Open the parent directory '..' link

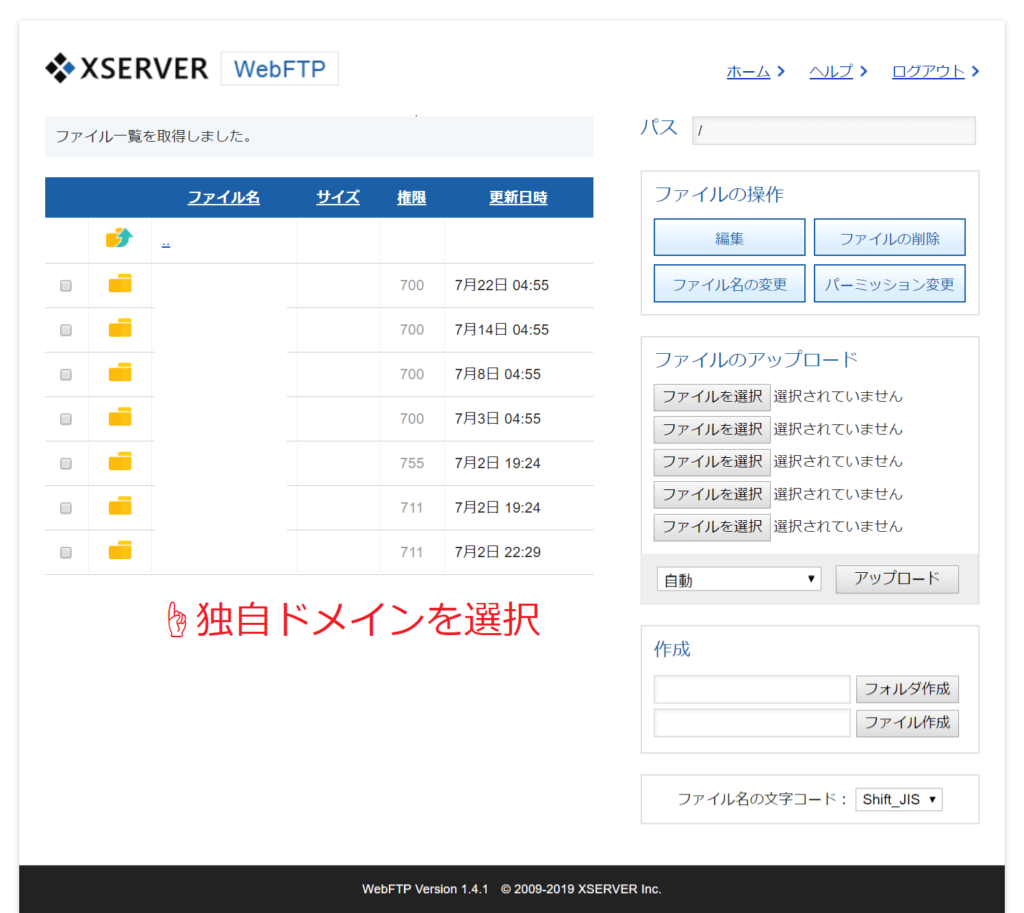pyautogui.click(x=166, y=243)
